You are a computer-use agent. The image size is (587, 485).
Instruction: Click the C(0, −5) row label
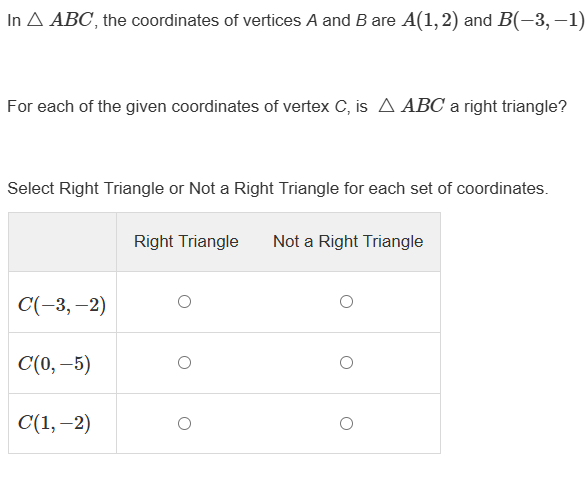coord(54,364)
